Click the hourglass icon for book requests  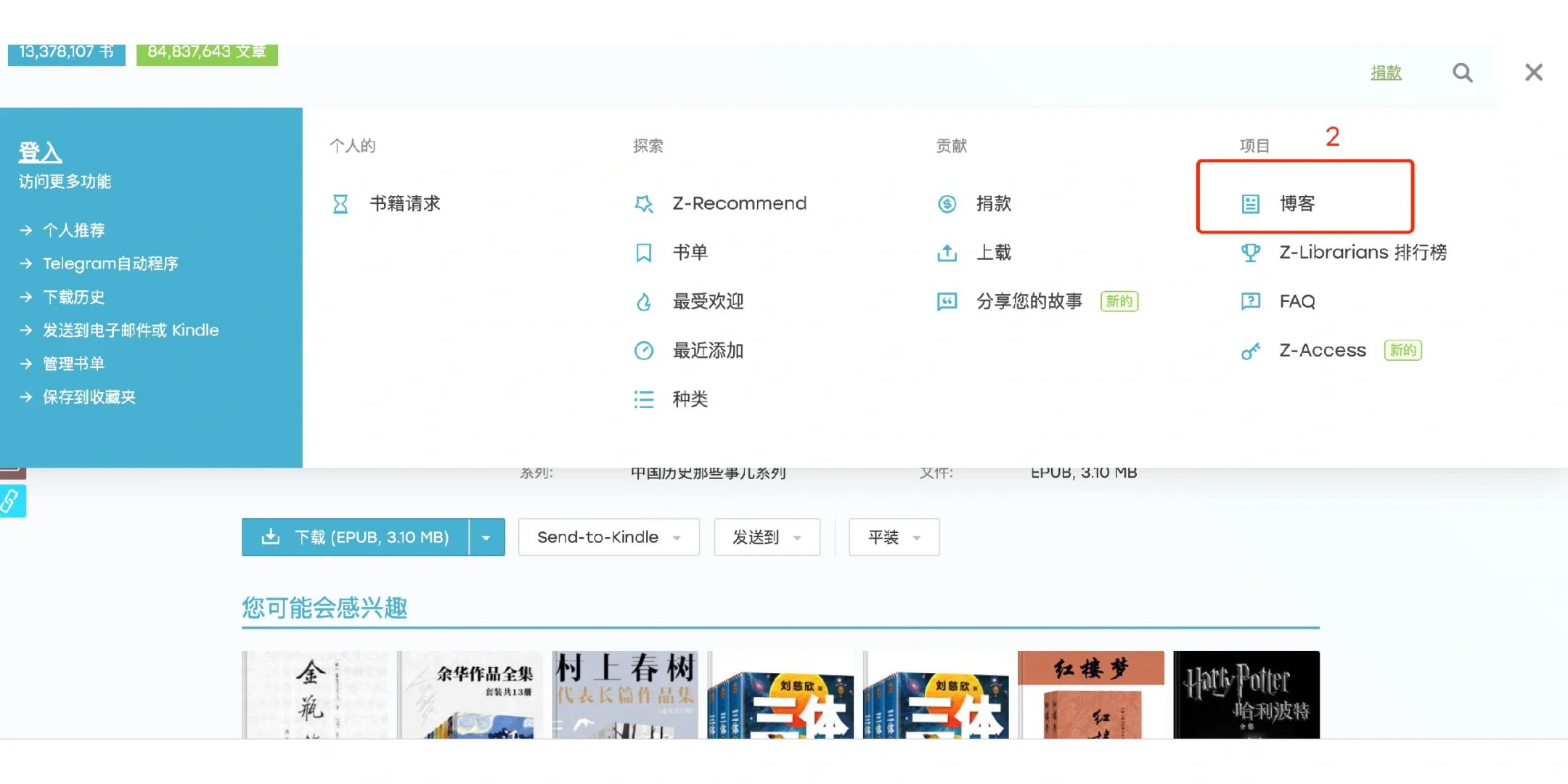pos(340,204)
